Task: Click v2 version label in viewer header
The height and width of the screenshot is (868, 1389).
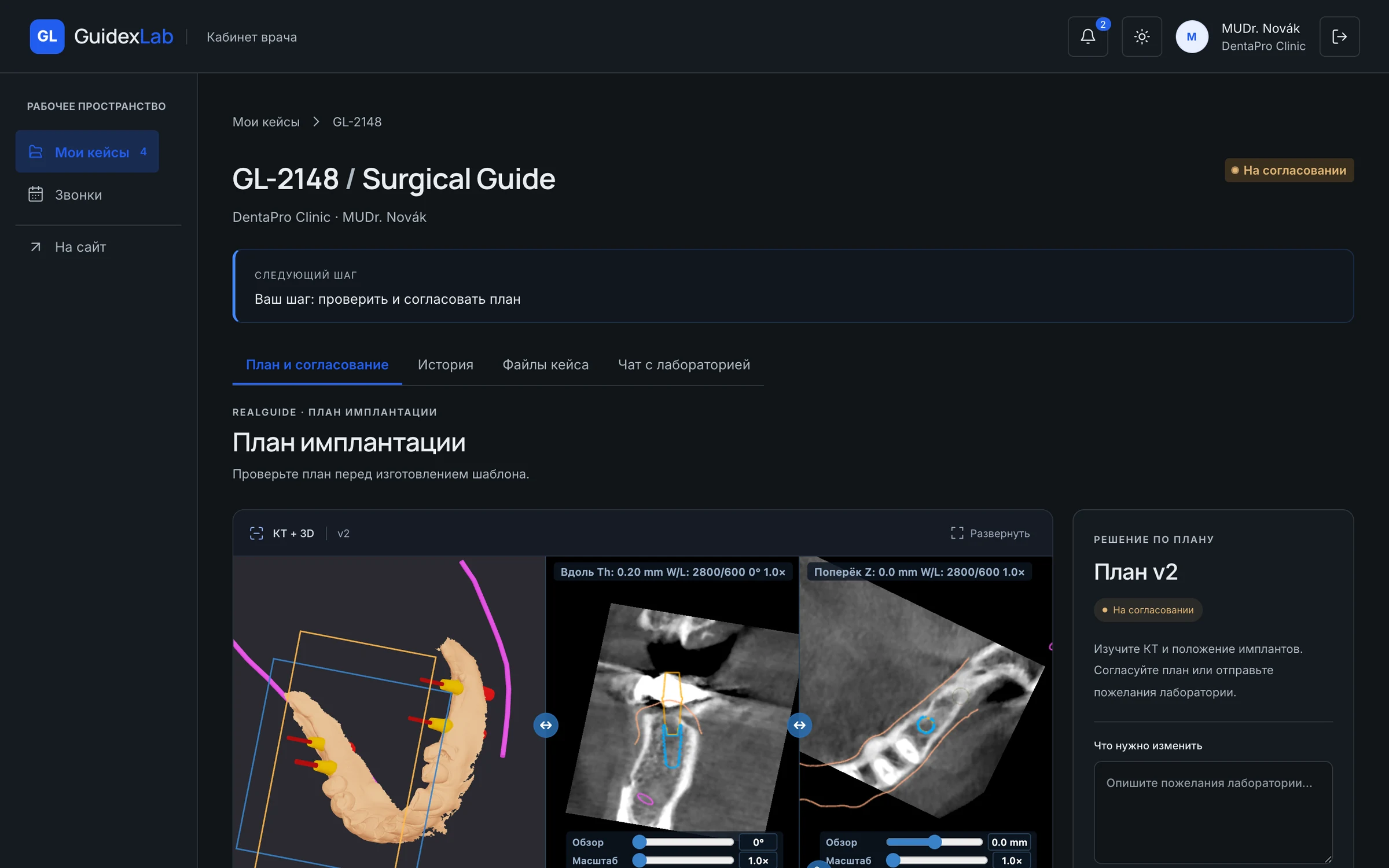Action: (x=343, y=533)
